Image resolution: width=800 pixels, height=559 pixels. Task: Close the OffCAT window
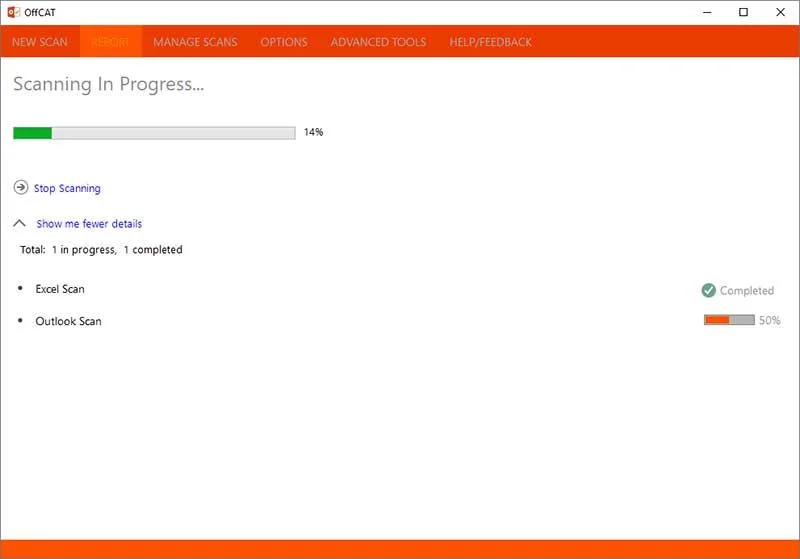(x=780, y=12)
